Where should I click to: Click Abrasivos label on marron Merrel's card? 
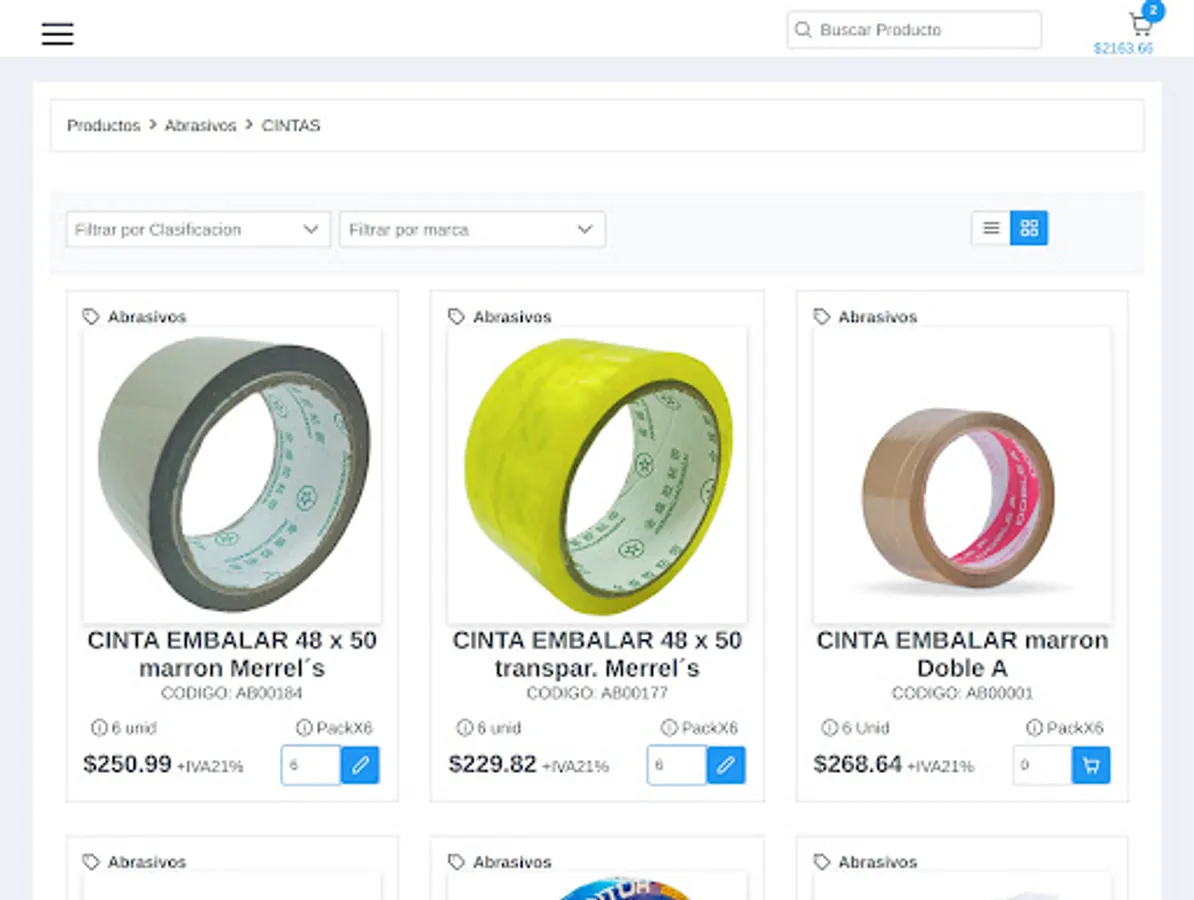(147, 317)
